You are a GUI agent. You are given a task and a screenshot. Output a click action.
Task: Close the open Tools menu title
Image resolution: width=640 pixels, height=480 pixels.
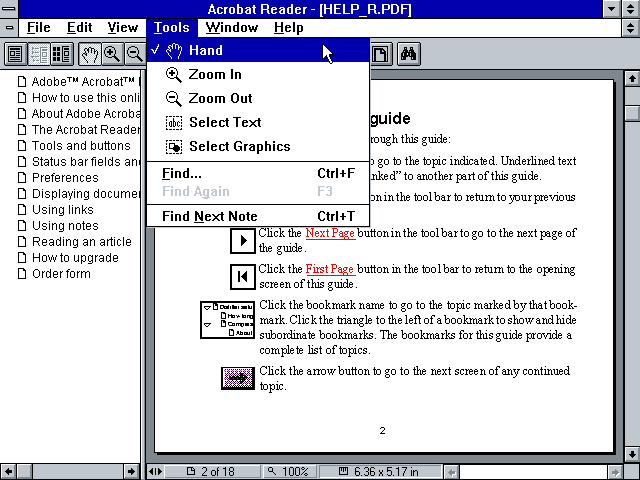click(171, 28)
